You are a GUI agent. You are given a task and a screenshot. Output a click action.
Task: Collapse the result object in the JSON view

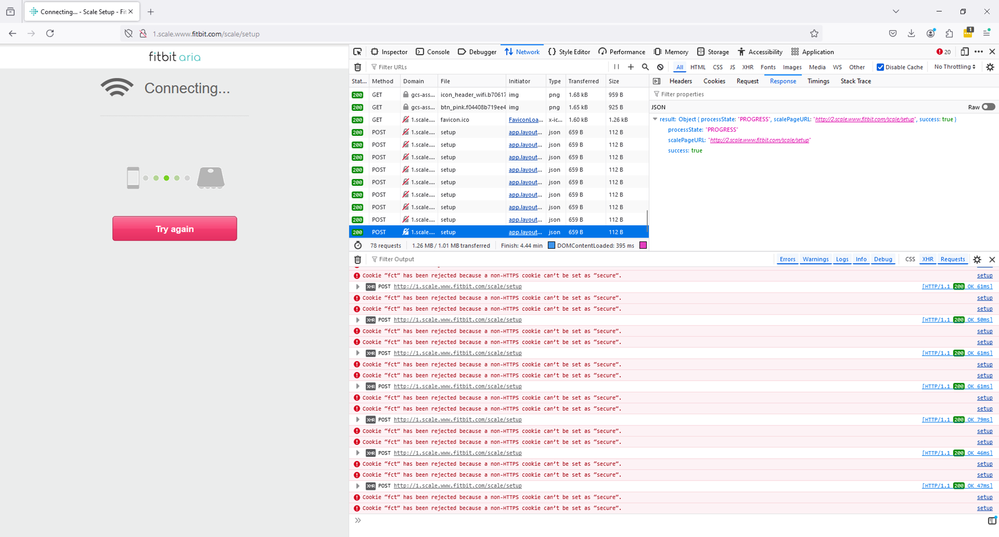point(655,119)
